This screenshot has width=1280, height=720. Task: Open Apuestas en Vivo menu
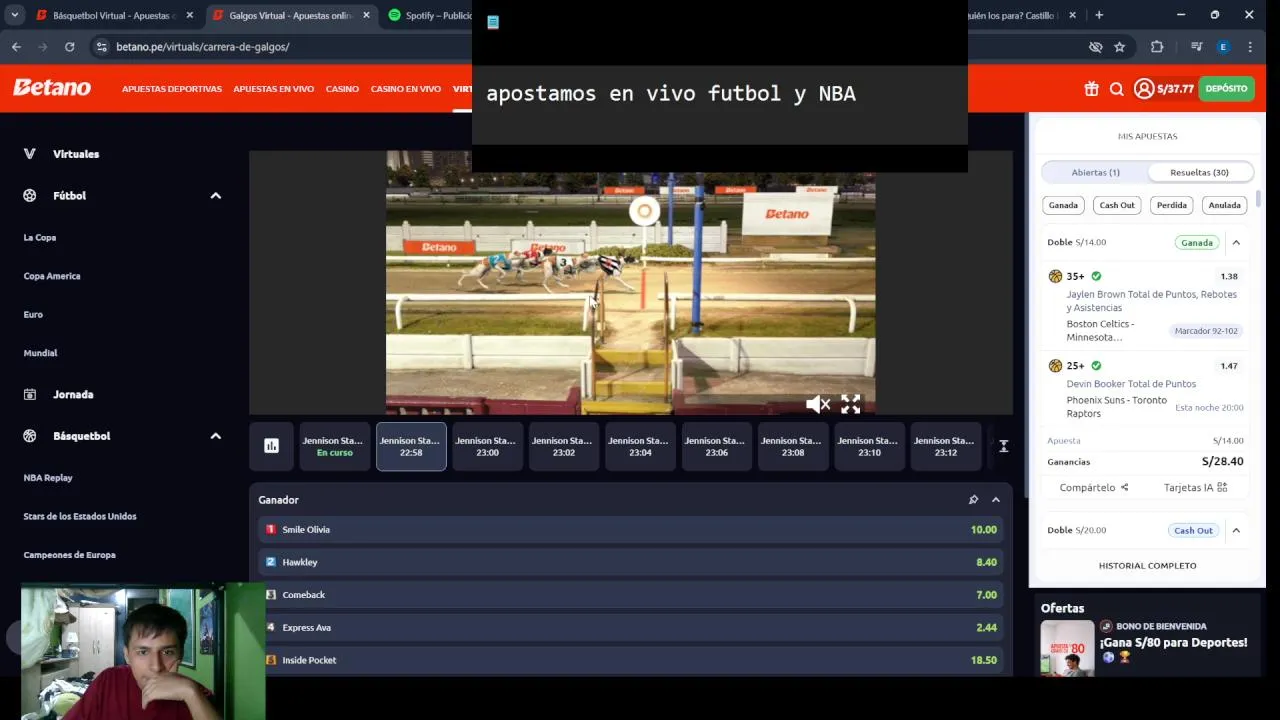[273, 89]
